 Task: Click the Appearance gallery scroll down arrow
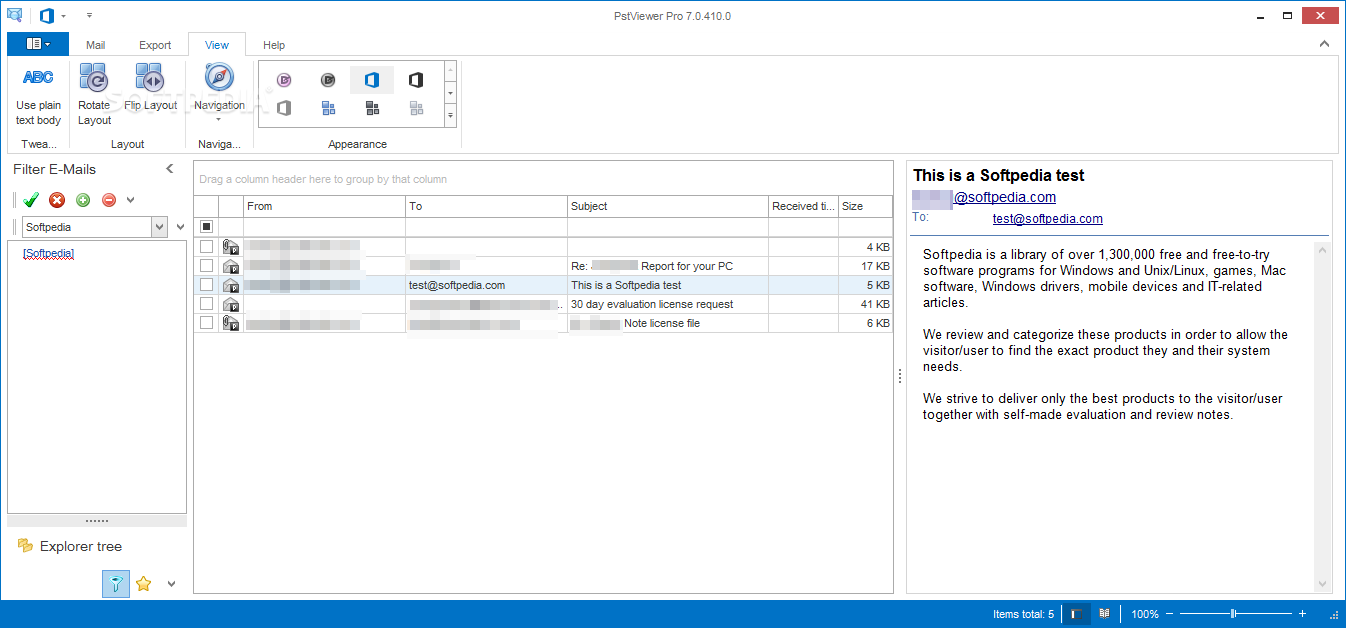[450, 93]
